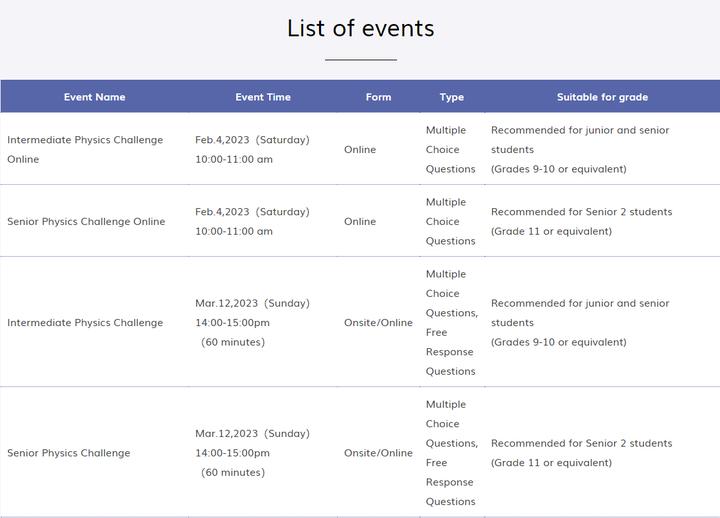The width and height of the screenshot is (720, 518).
Task: Click Onsite/Online form for Senior Physics Challenge
Action: [378, 453]
